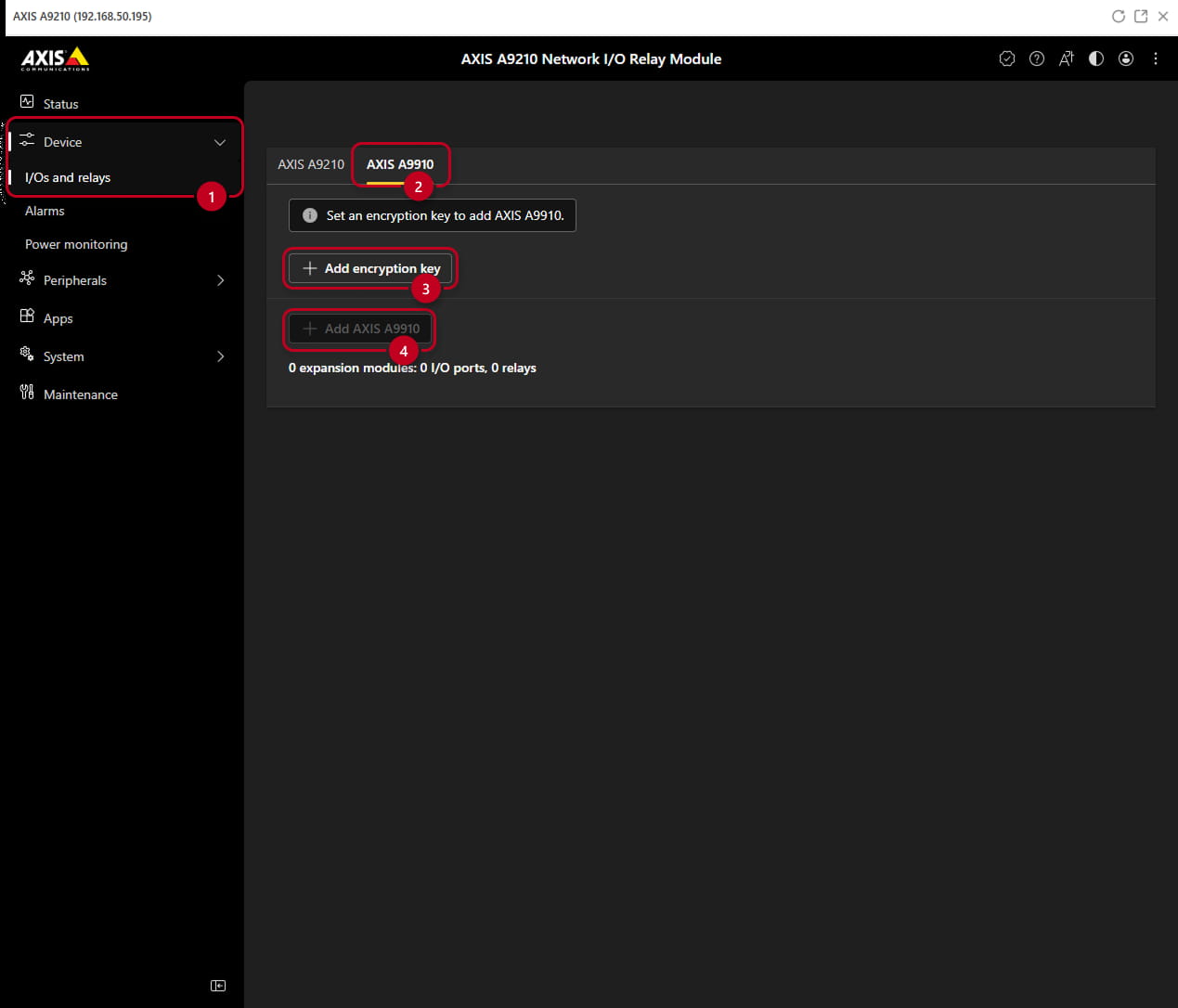
Task: Click the window title 'AXIS A9210 (192.168.50.195)'
Action: pos(83,16)
